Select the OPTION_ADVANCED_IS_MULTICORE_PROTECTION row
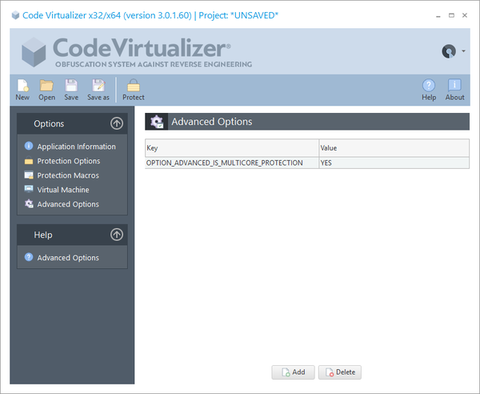This screenshot has height=394, width=480. 307,163
